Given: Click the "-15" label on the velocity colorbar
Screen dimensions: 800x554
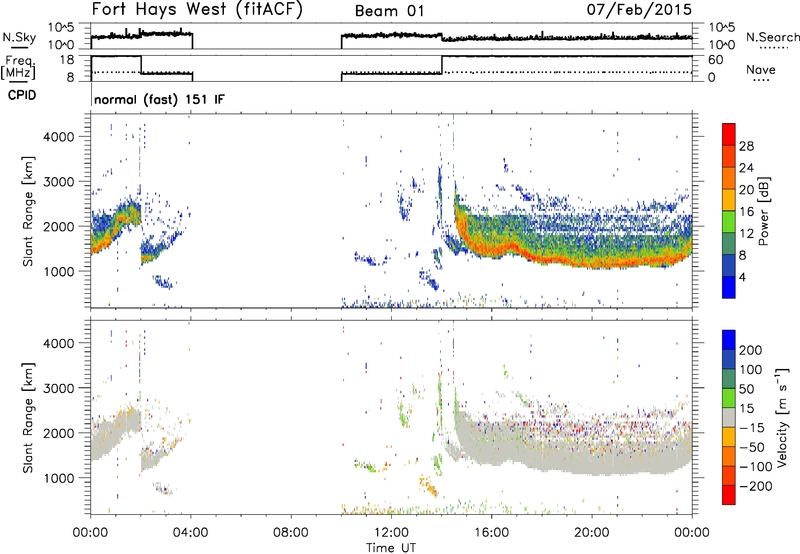Looking at the screenshot, I should [x=752, y=428].
